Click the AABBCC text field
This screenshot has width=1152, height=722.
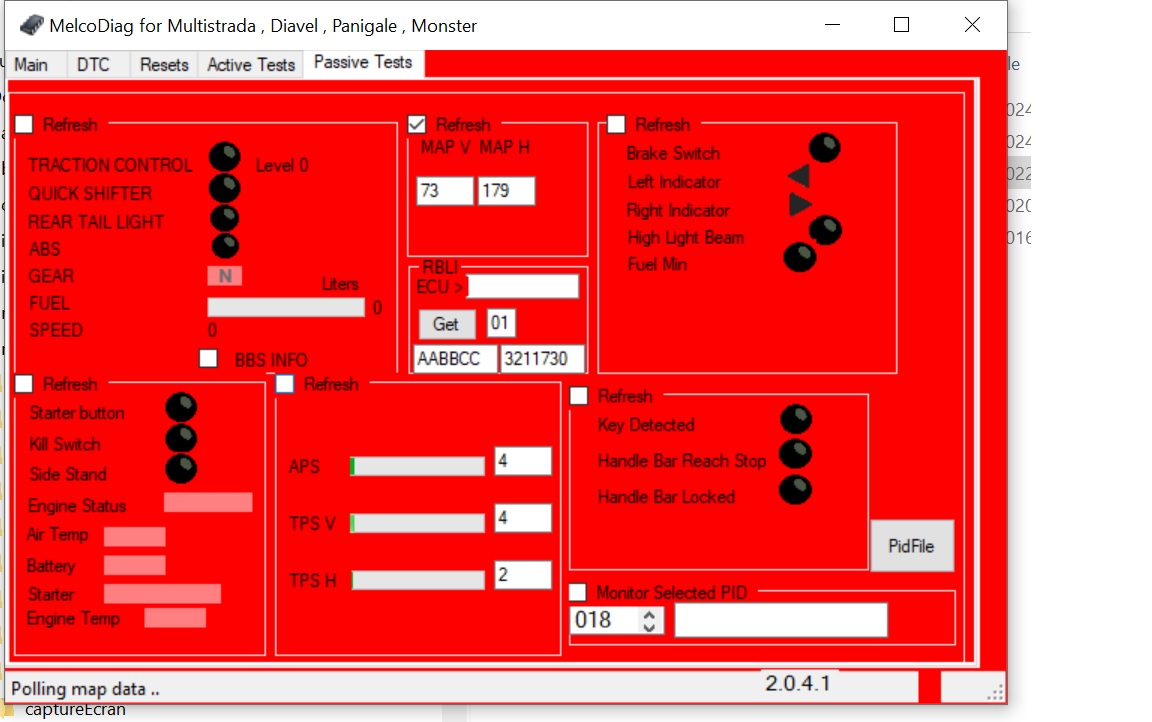tap(455, 359)
